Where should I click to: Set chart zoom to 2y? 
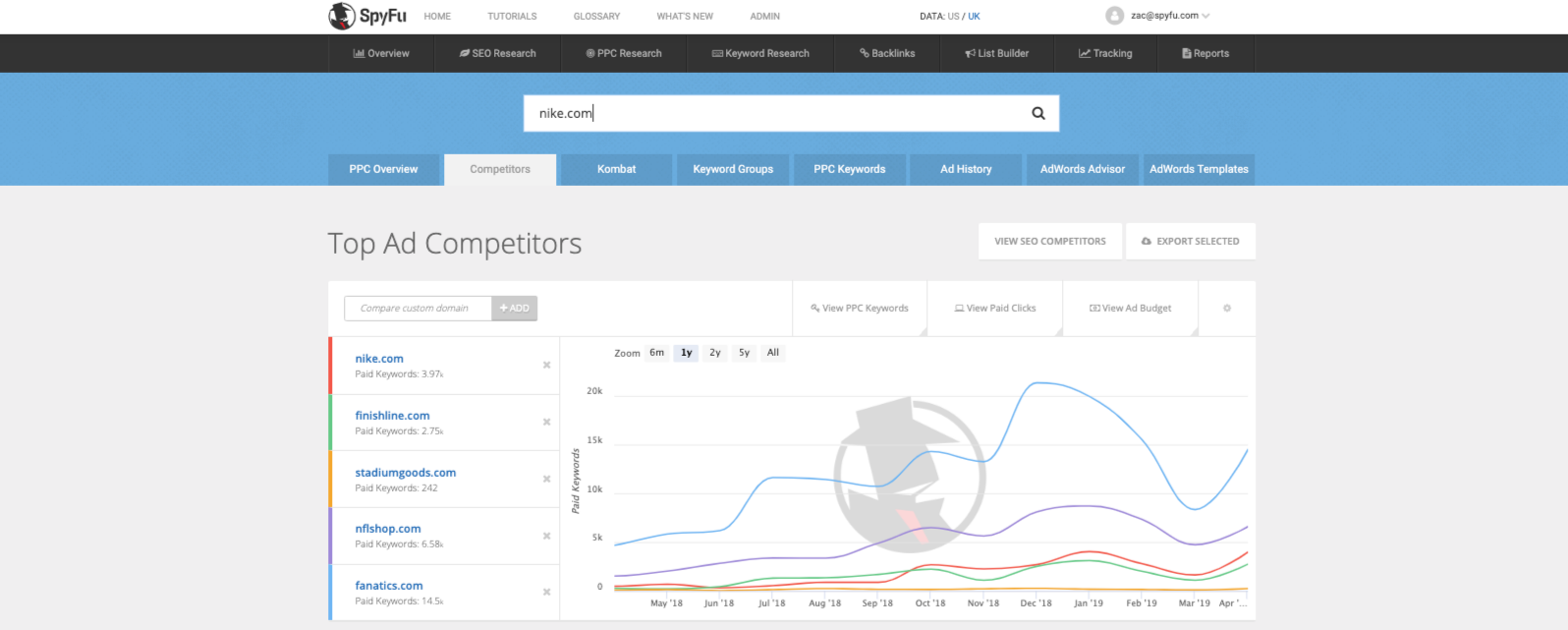[715, 353]
